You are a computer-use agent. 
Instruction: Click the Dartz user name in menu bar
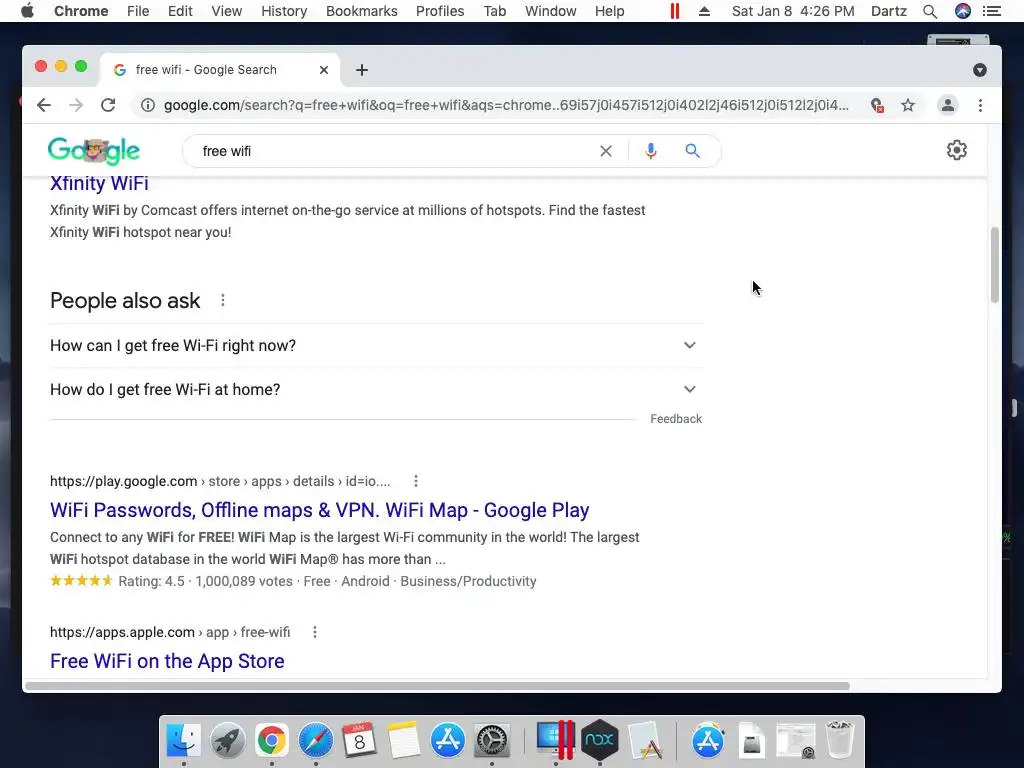pos(889,11)
